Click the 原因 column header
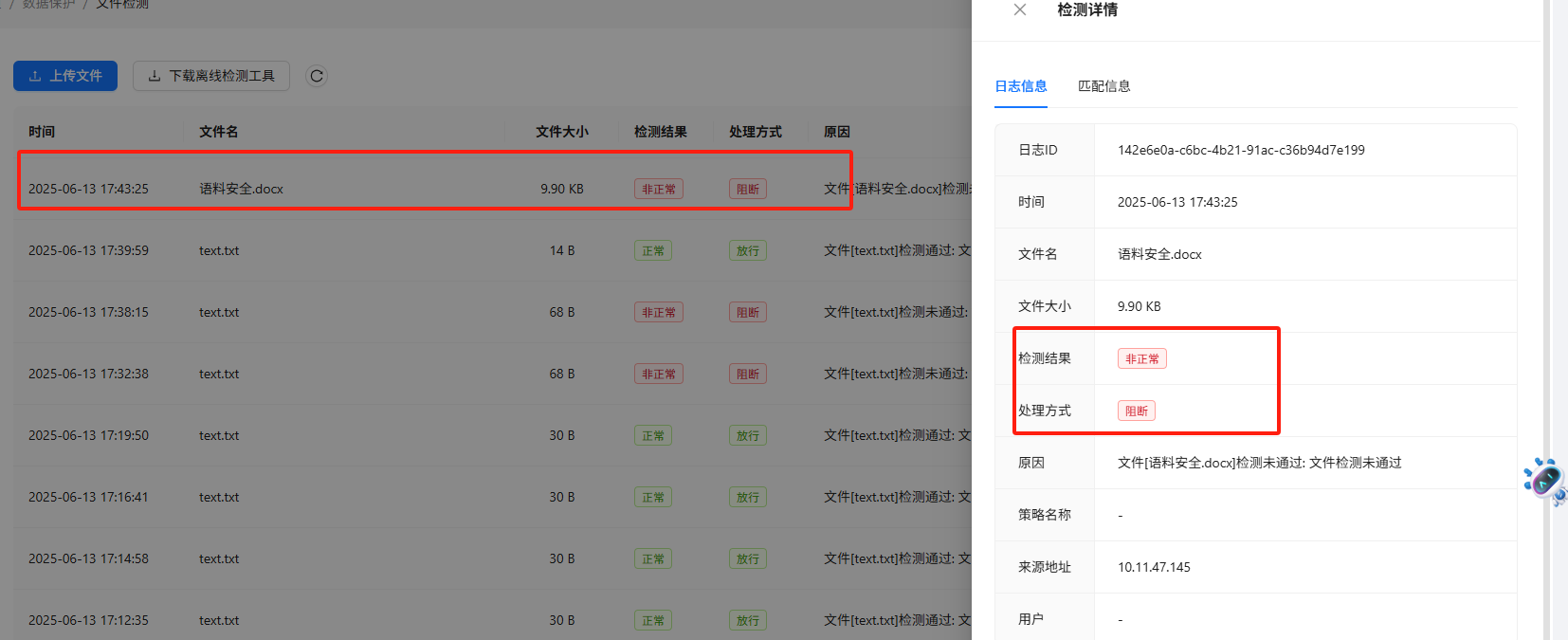Viewport: 1568px width, 640px height. [x=837, y=132]
